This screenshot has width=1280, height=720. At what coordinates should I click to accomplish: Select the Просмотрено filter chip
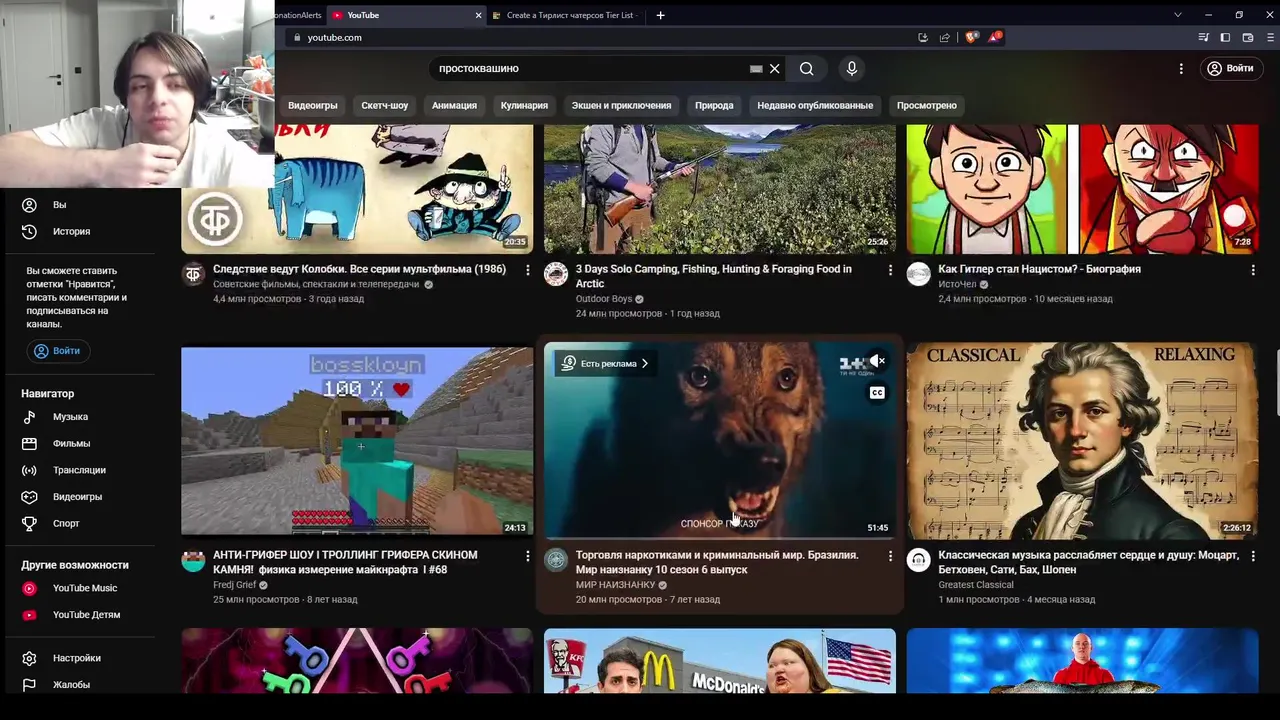(927, 105)
